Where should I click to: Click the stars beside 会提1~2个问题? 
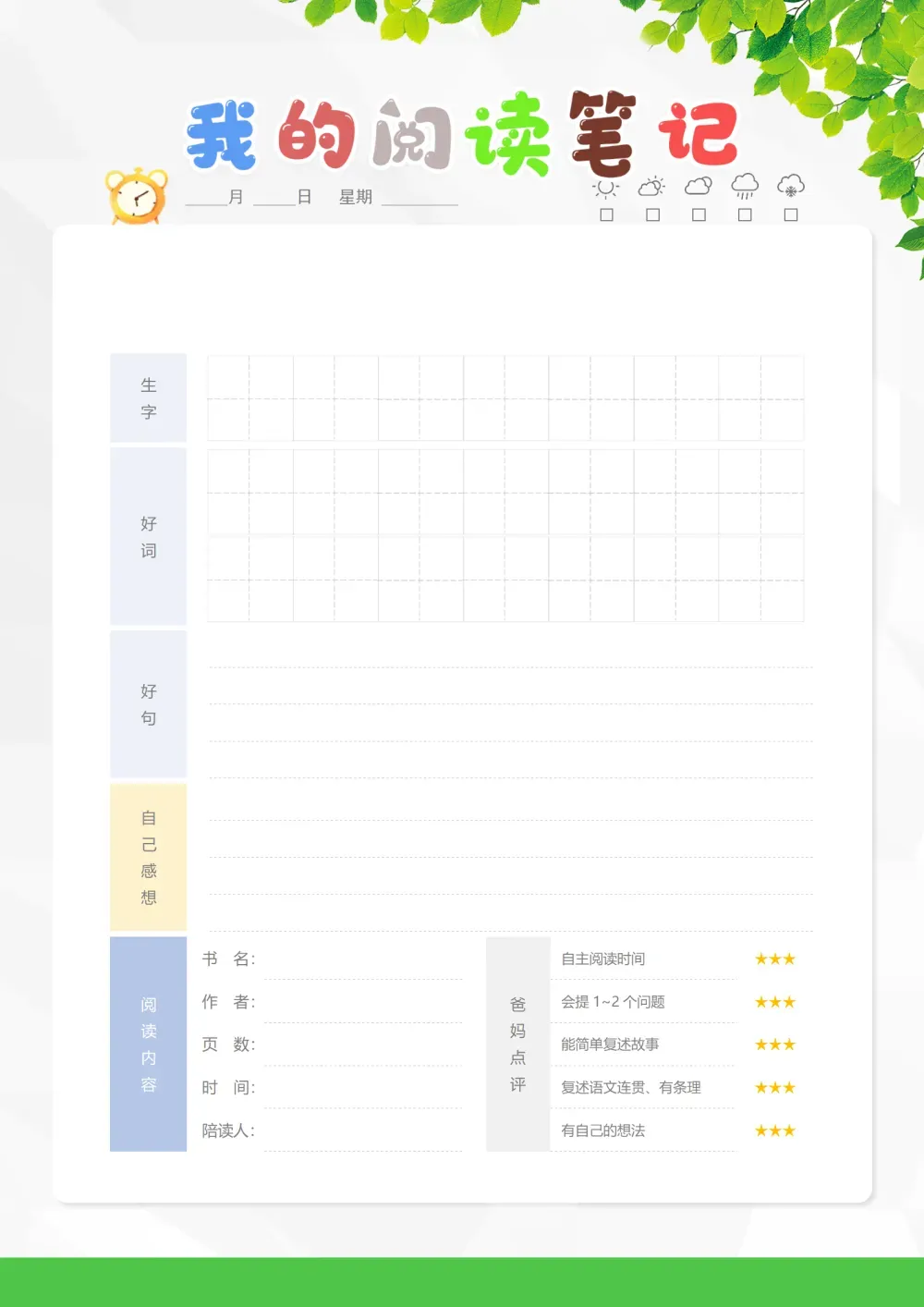[x=775, y=1002]
